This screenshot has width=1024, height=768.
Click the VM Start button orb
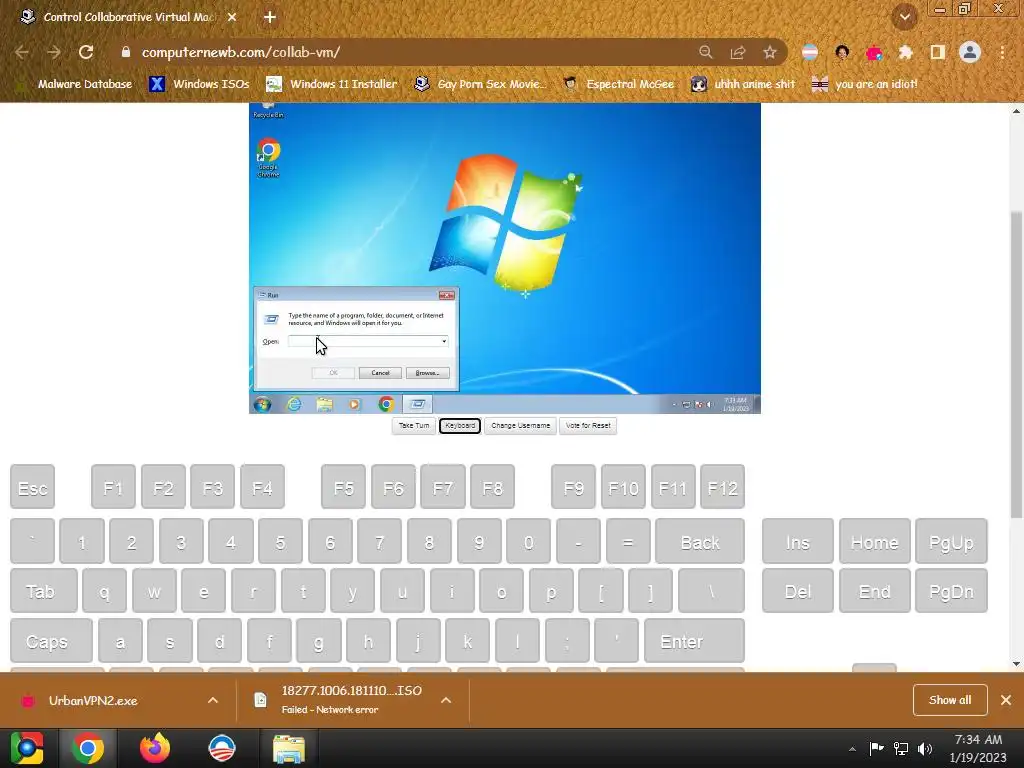pos(263,405)
